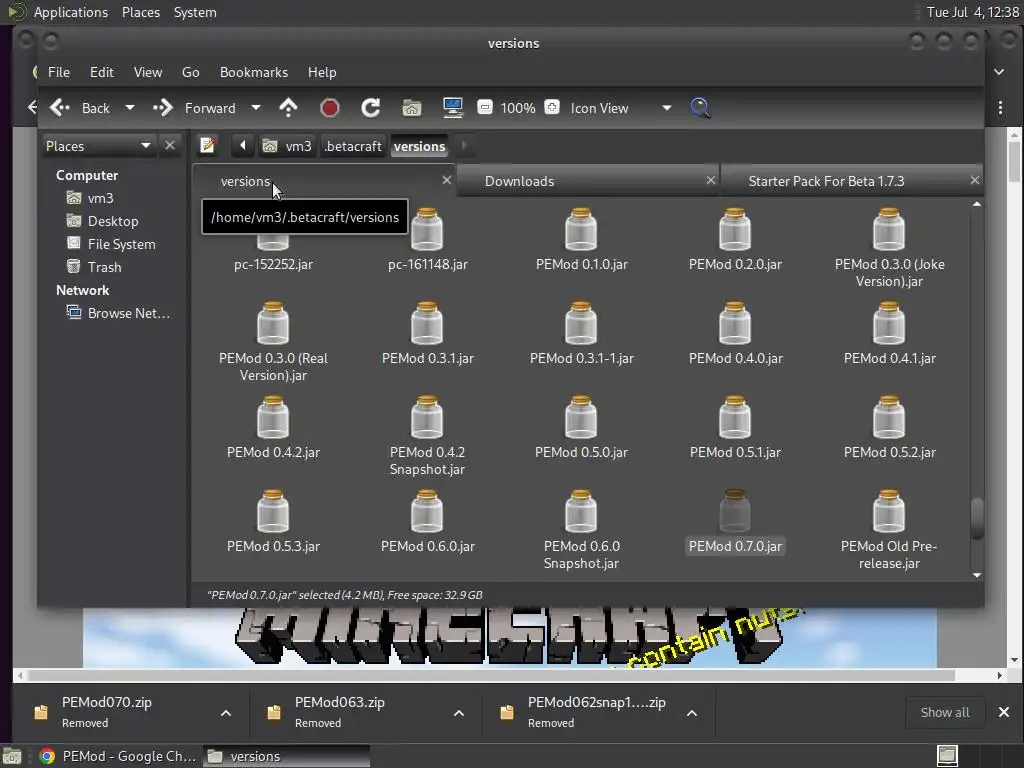Screen dimensions: 1024x768
Task: Click Show all downloads button
Action: (944, 712)
